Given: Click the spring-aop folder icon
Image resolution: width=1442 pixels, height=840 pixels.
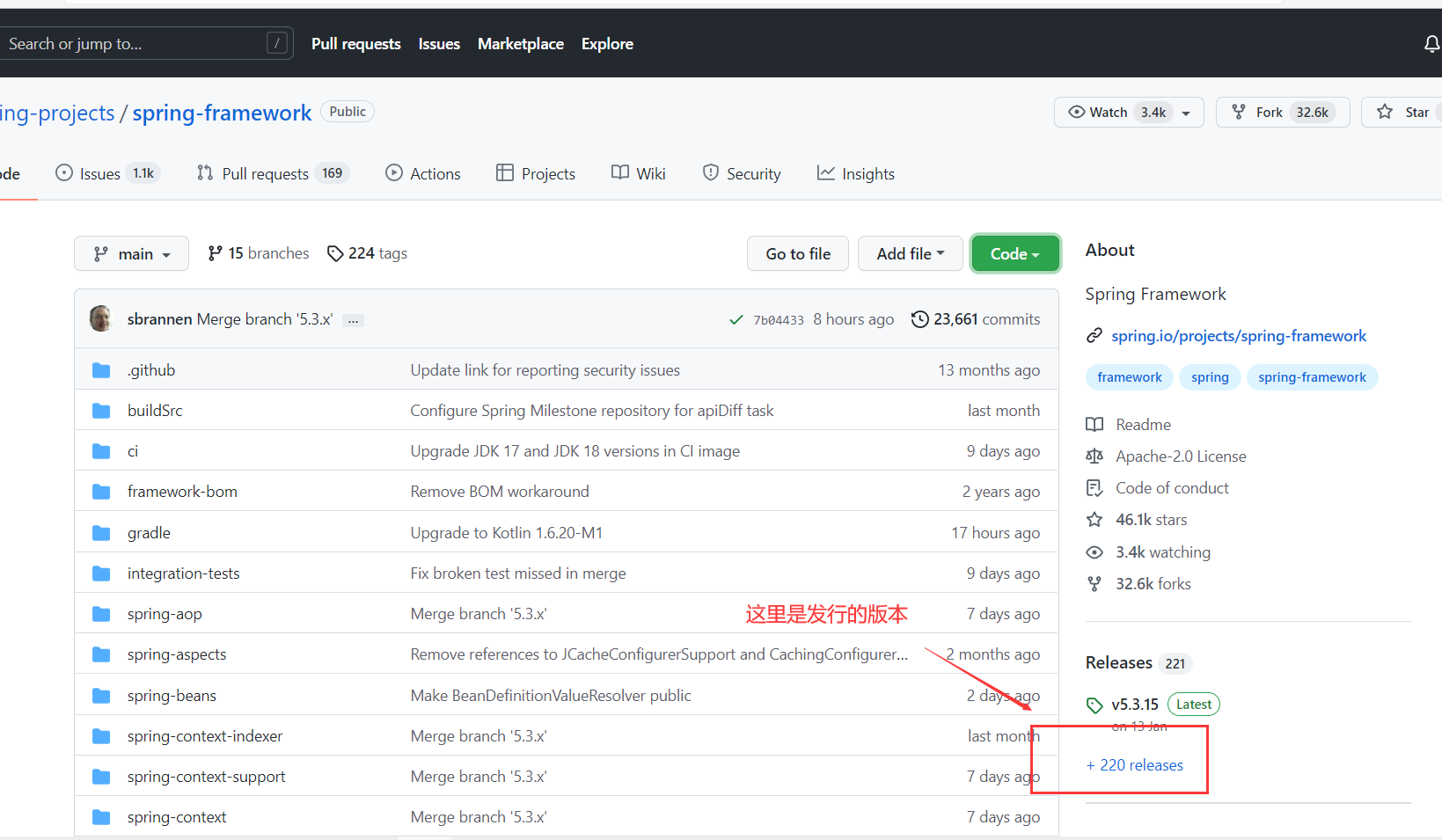Looking at the screenshot, I should coord(101,614).
